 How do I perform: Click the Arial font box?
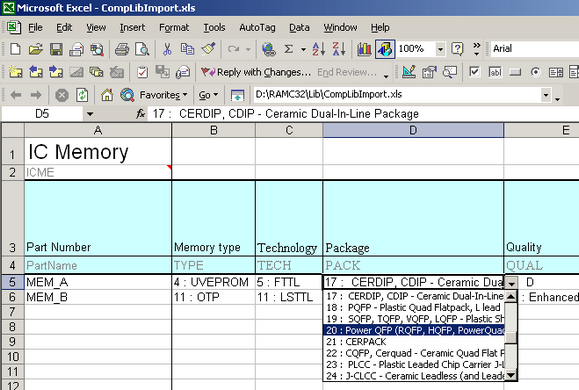535,49
